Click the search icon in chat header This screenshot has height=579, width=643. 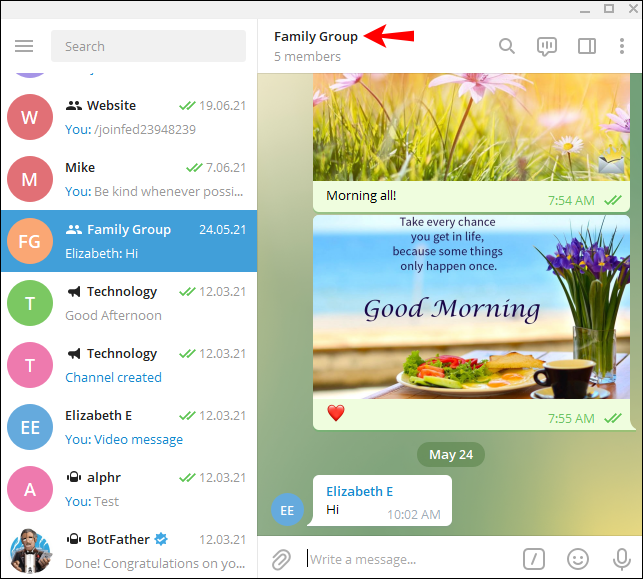507,46
